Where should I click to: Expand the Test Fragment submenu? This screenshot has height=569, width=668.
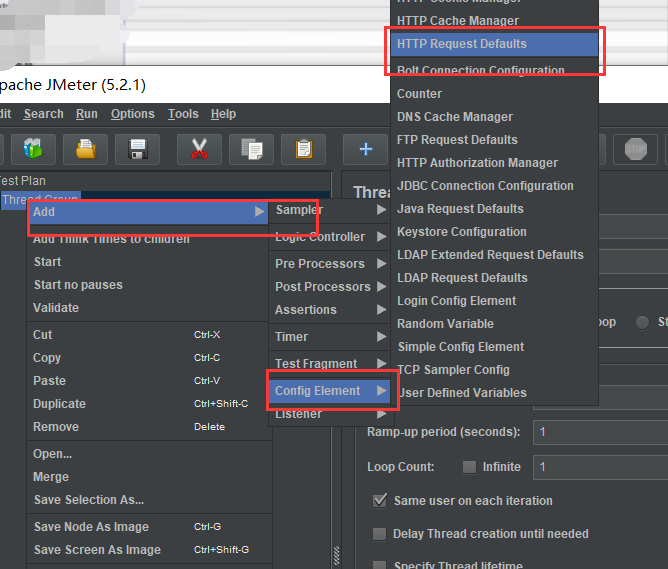pyautogui.click(x=329, y=364)
